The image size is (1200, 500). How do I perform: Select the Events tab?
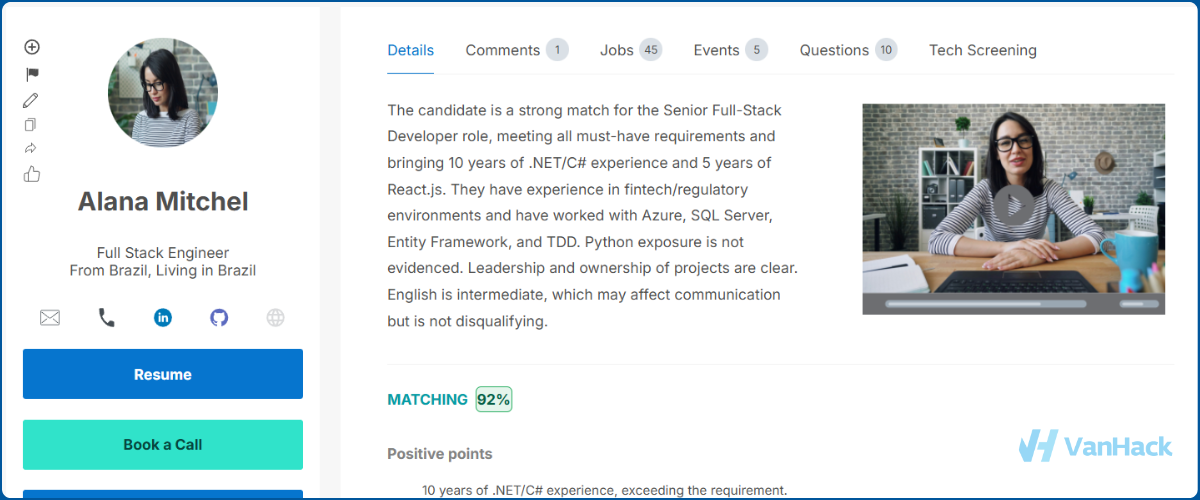pos(730,50)
